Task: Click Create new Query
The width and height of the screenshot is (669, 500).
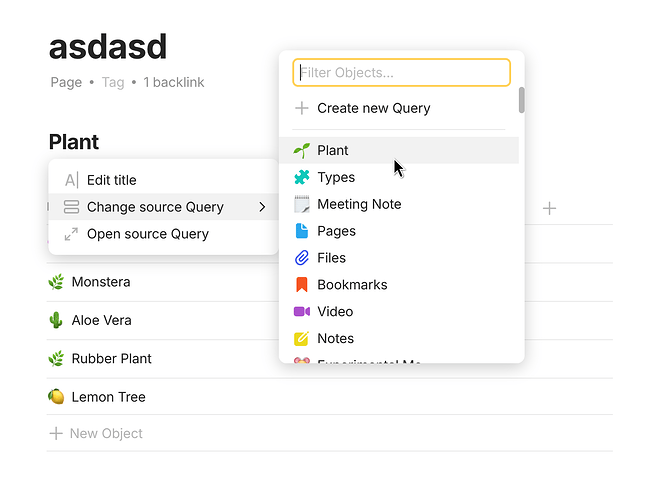Action: click(x=399, y=108)
